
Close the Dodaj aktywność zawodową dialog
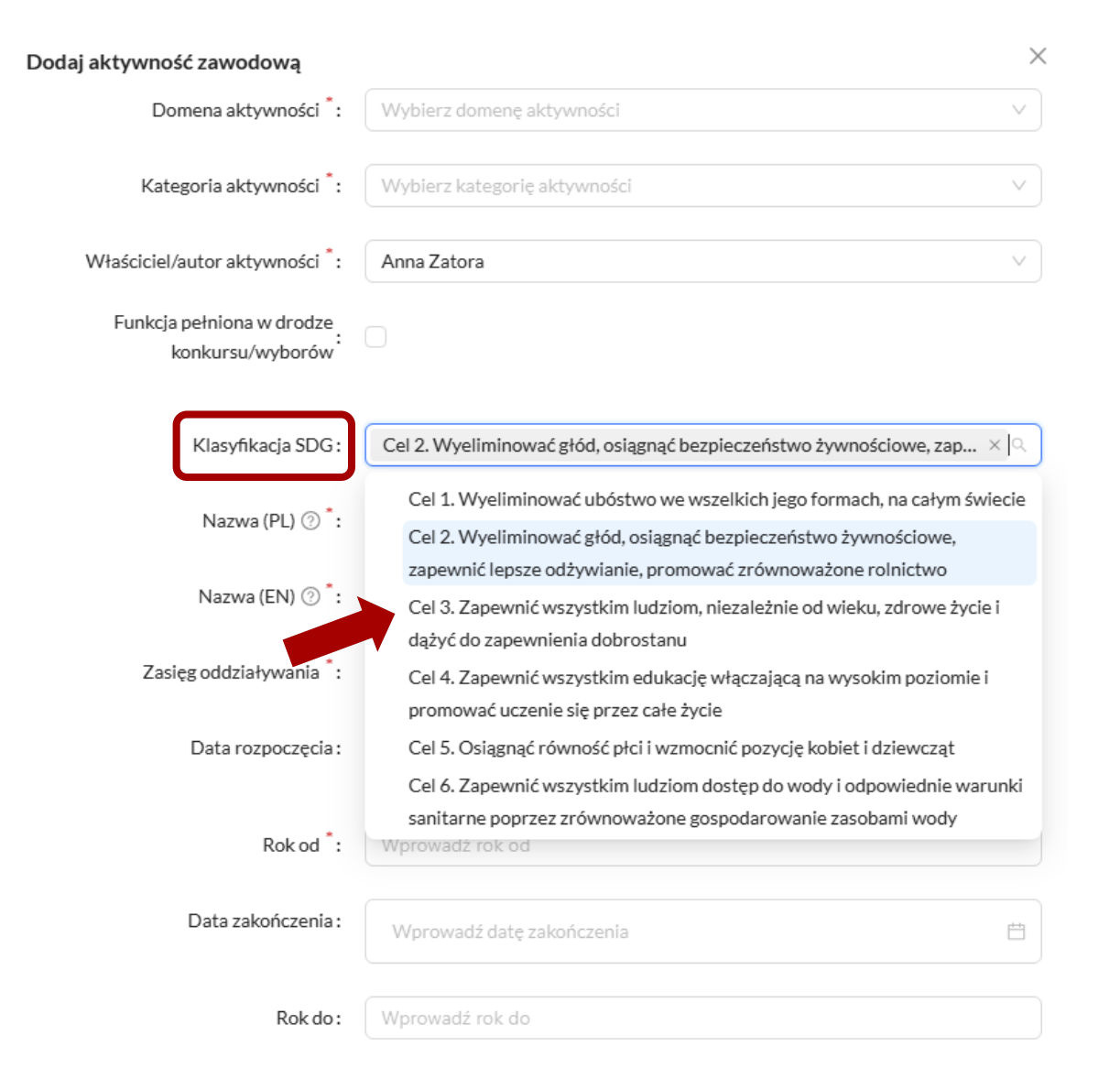pos(1038,57)
